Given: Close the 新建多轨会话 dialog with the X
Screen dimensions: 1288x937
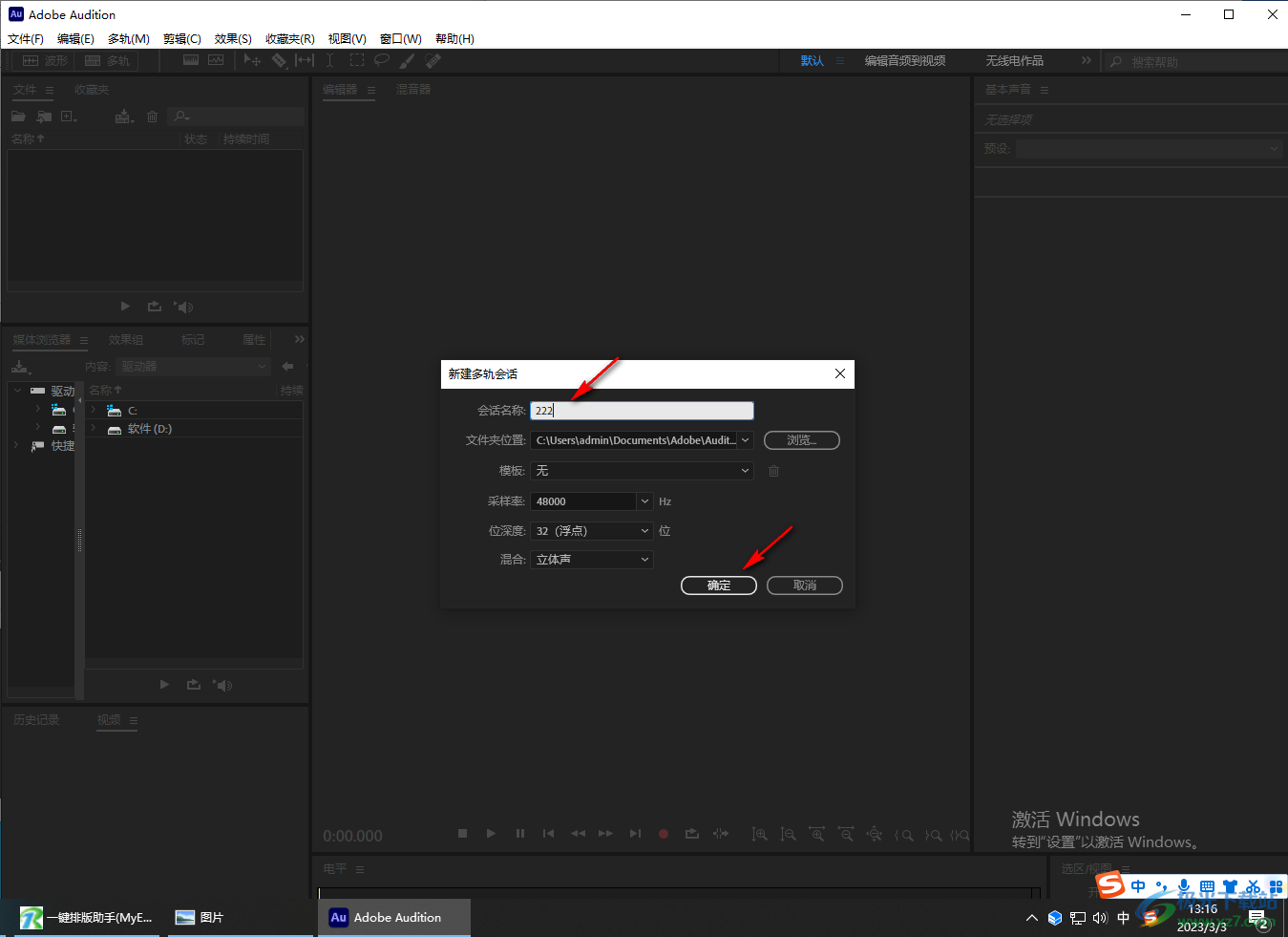Looking at the screenshot, I should pyautogui.click(x=840, y=373).
